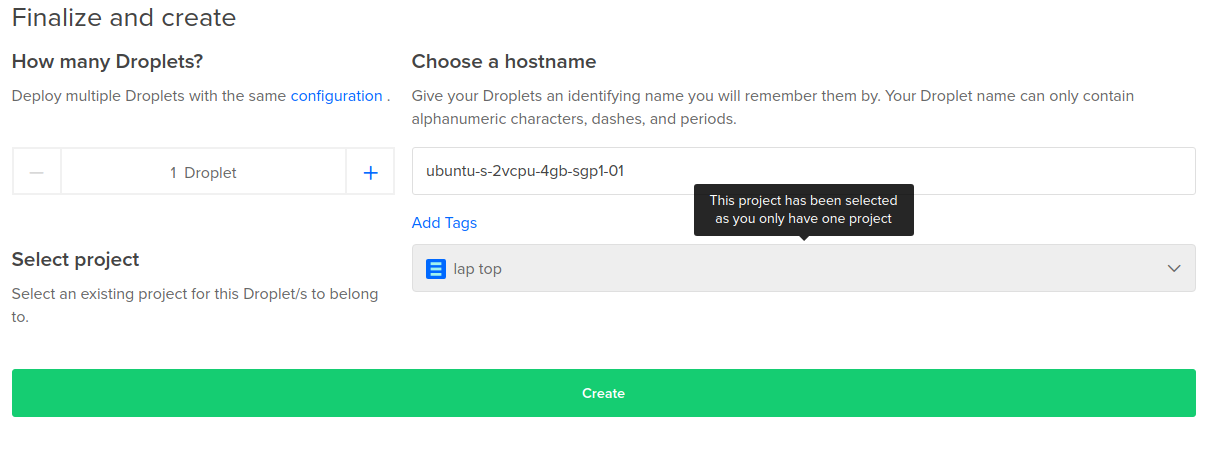
Task: Click the "Add Tags" link
Action: pyautogui.click(x=444, y=223)
